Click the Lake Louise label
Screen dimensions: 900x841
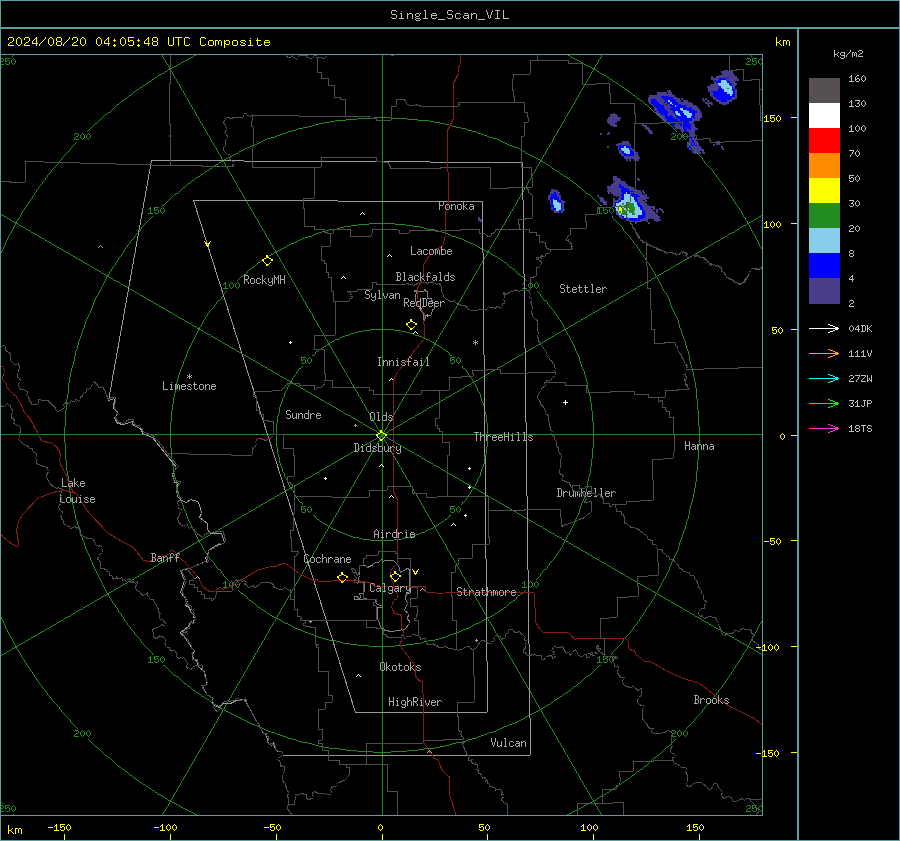click(x=77, y=491)
